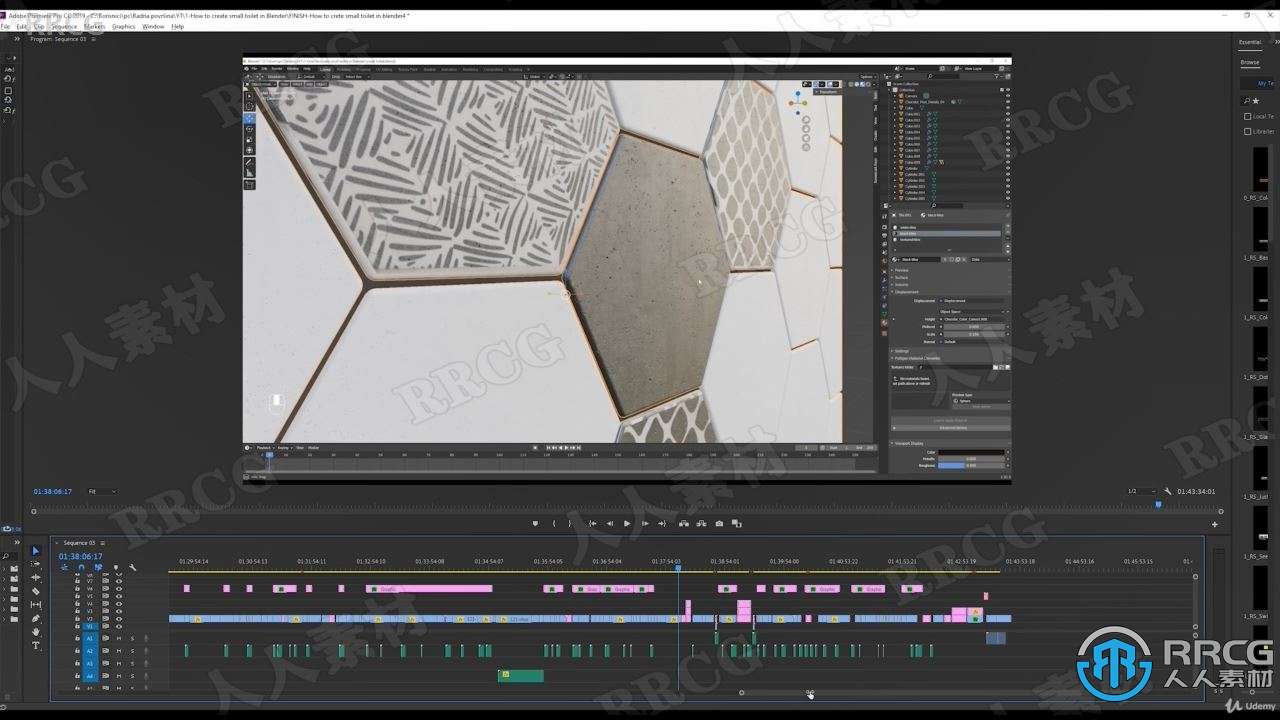Step back one frame
Viewport: 1280px width, 720px height.
(x=610, y=523)
